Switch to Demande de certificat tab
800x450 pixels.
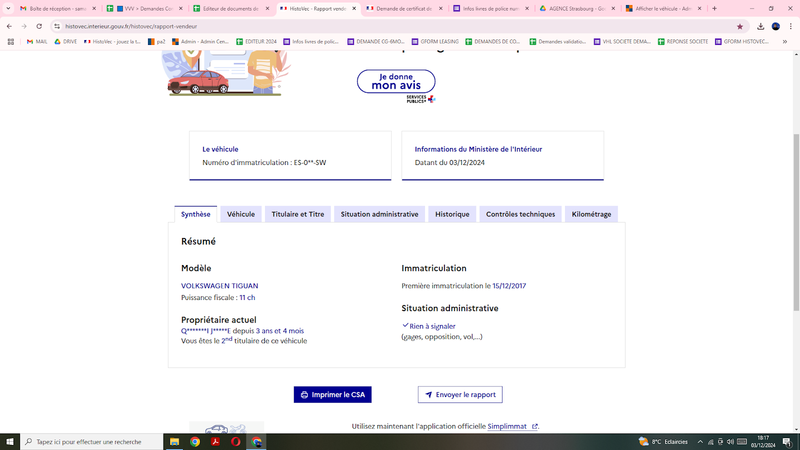point(405,9)
